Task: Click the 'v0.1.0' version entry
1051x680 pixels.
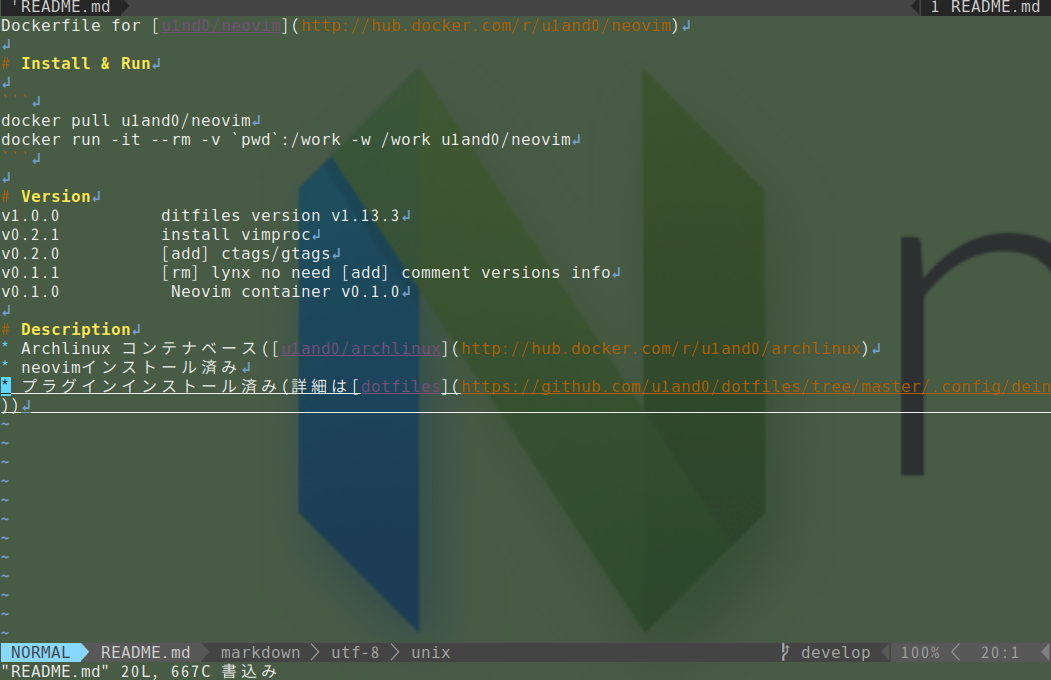Action: (30, 292)
